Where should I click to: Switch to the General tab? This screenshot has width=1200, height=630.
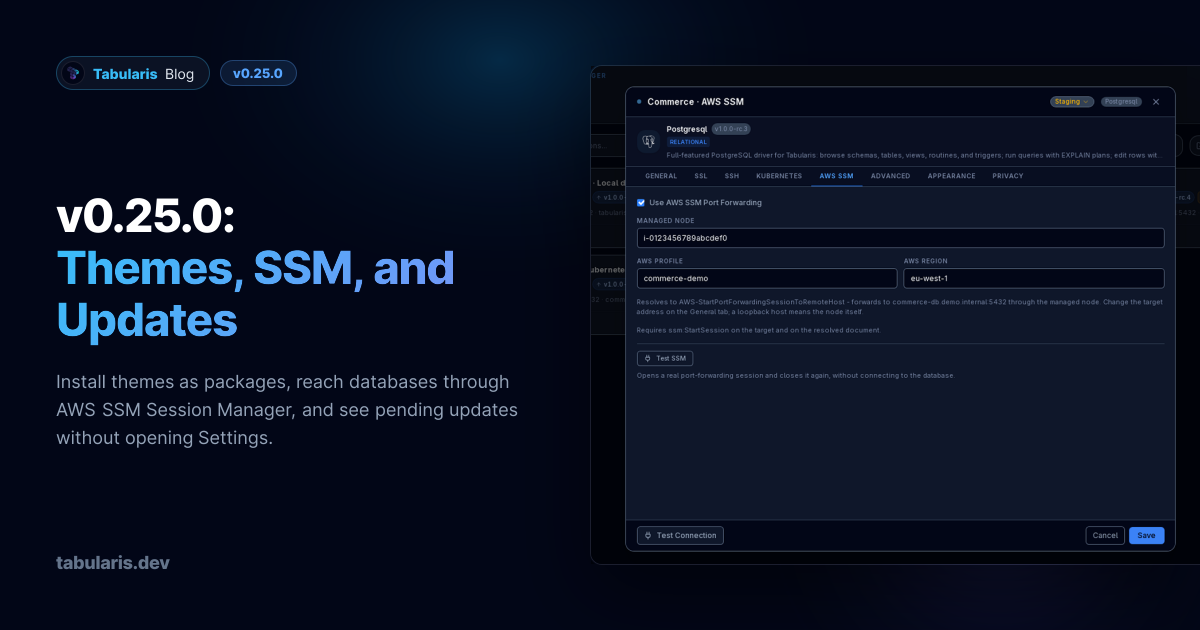(661, 176)
